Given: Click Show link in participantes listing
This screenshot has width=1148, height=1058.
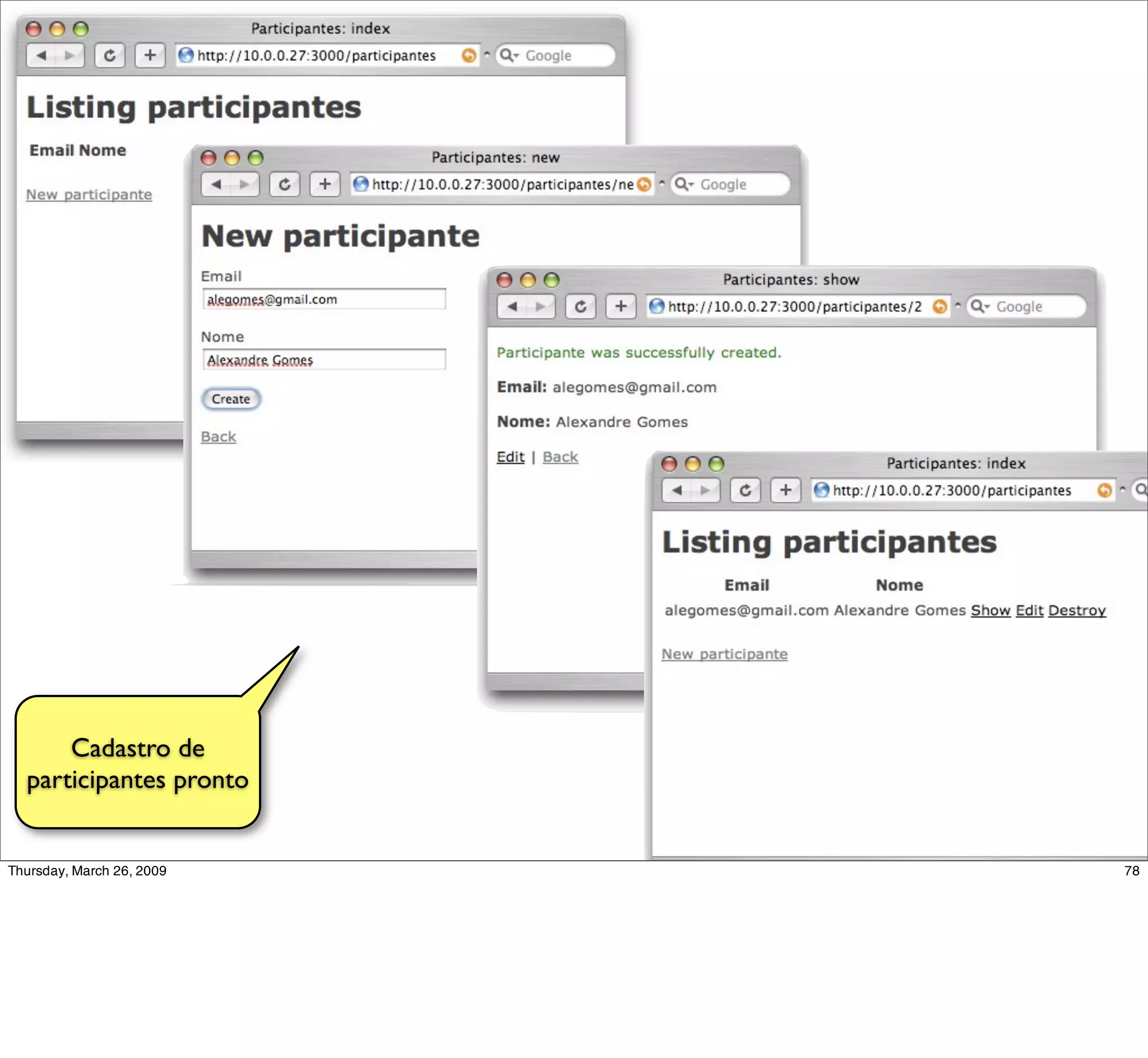Looking at the screenshot, I should coord(990,610).
